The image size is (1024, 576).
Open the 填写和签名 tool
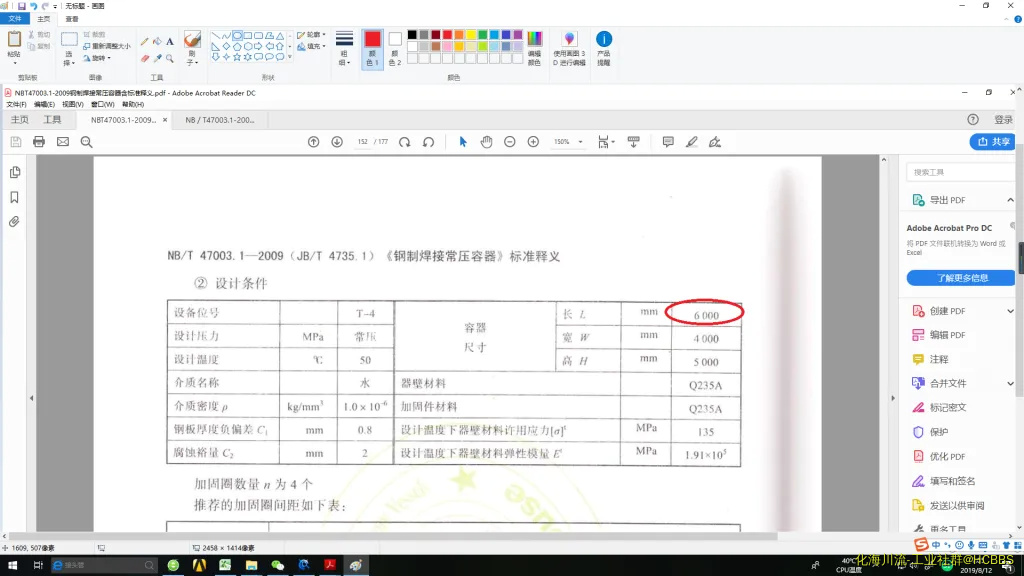[x=944, y=481]
